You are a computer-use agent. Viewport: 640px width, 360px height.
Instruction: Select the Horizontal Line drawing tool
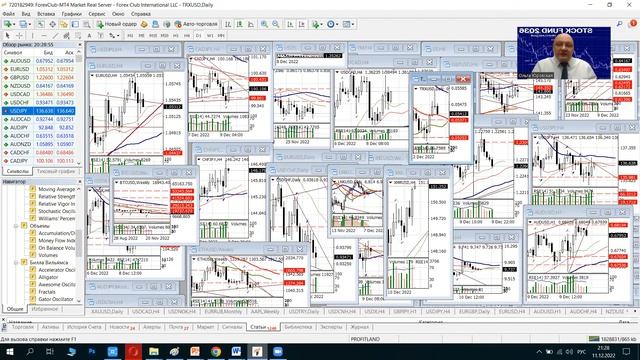point(44,36)
